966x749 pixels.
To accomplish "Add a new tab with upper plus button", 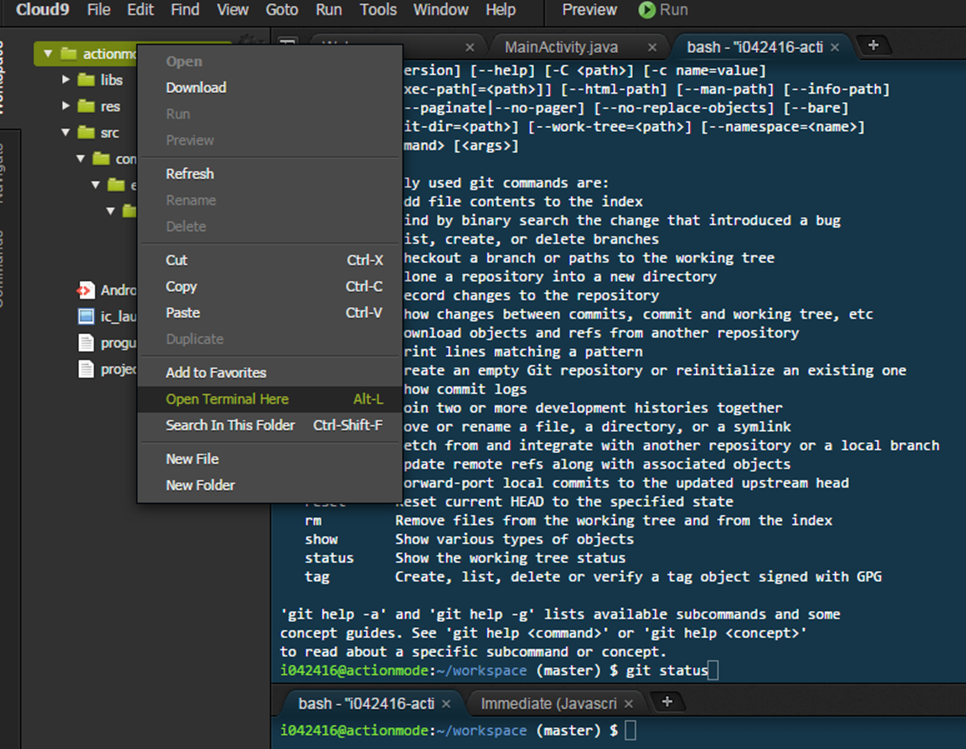I will click(x=873, y=45).
